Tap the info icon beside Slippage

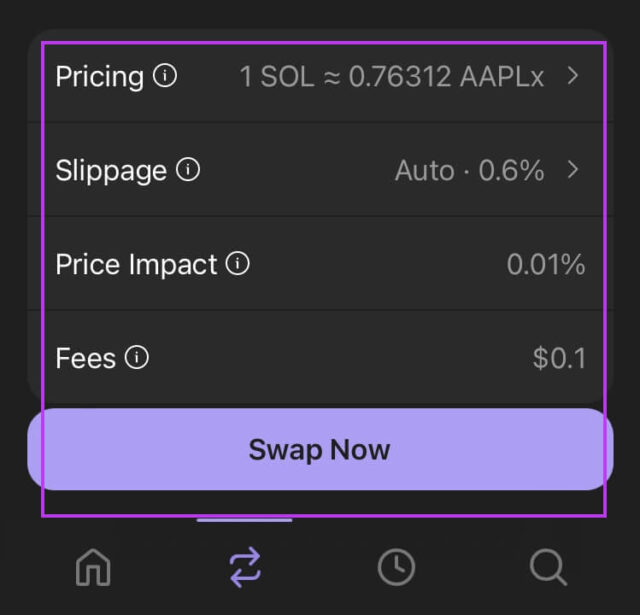(188, 170)
